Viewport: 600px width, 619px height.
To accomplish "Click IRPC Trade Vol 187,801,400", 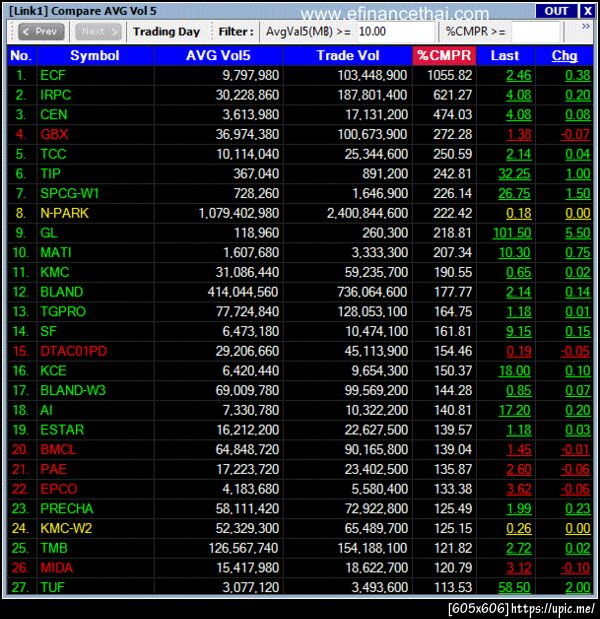I will pos(372,95).
